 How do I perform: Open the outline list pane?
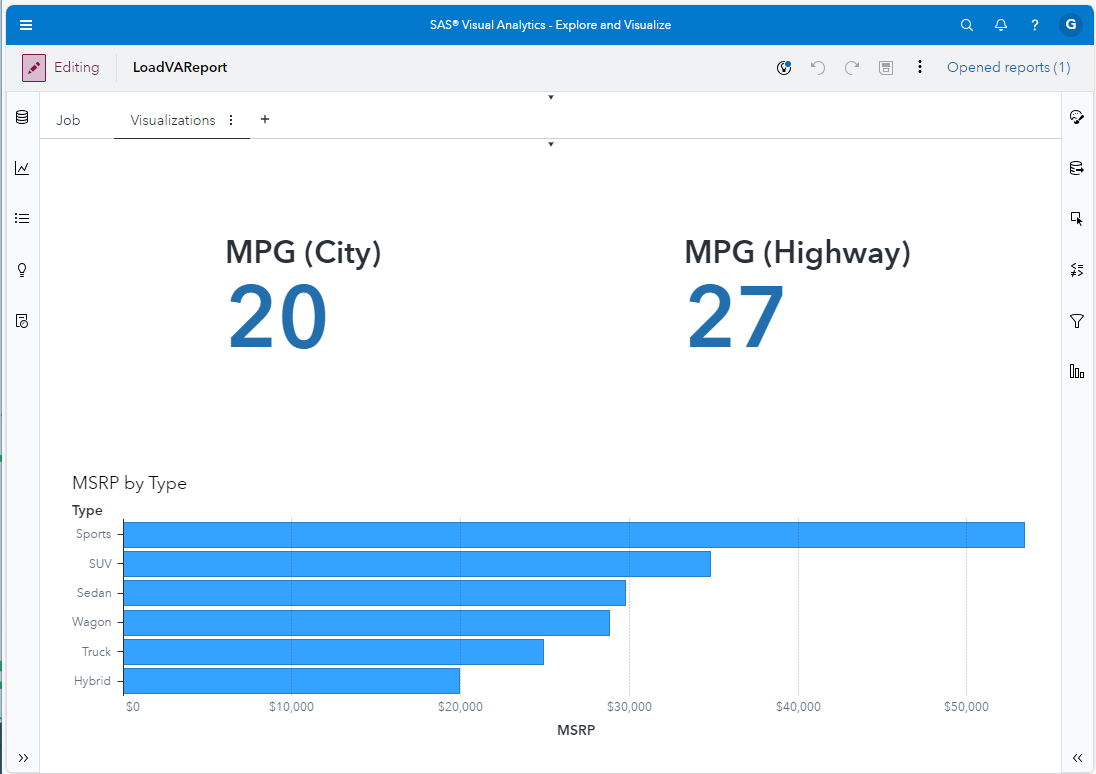point(22,218)
